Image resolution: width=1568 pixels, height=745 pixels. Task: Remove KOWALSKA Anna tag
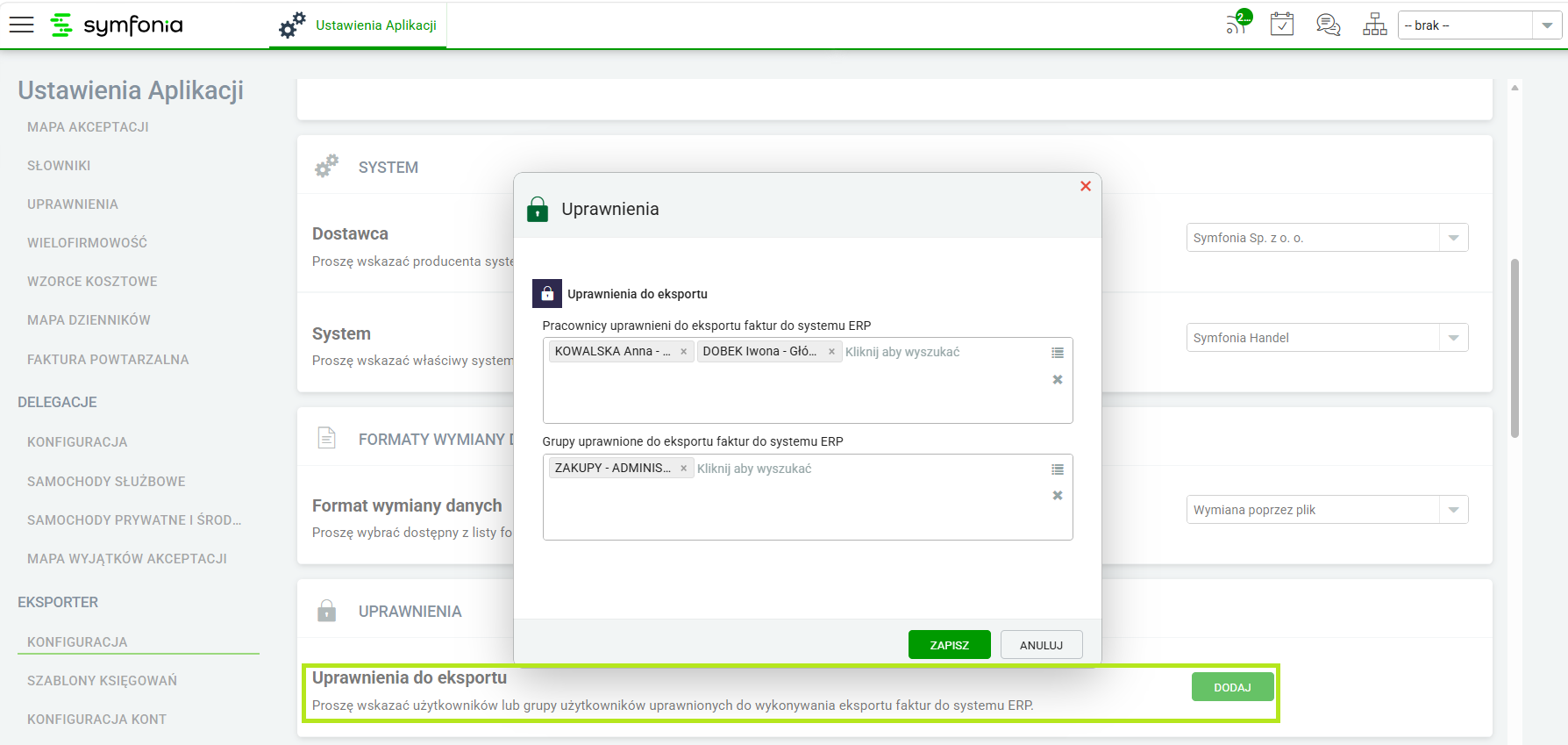click(x=684, y=352)
